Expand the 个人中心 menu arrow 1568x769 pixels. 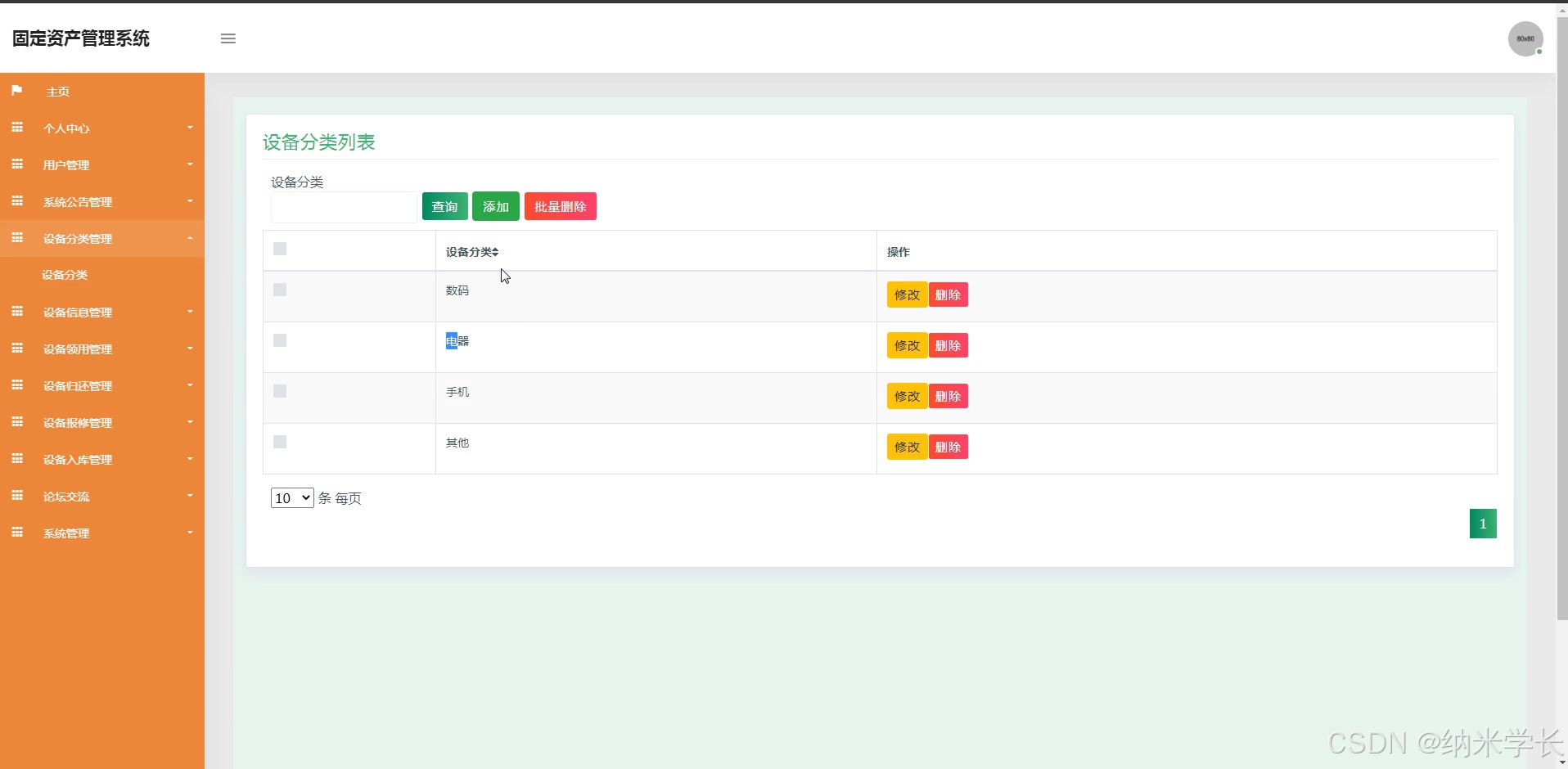pyautogui.click(x=190, y=128)
